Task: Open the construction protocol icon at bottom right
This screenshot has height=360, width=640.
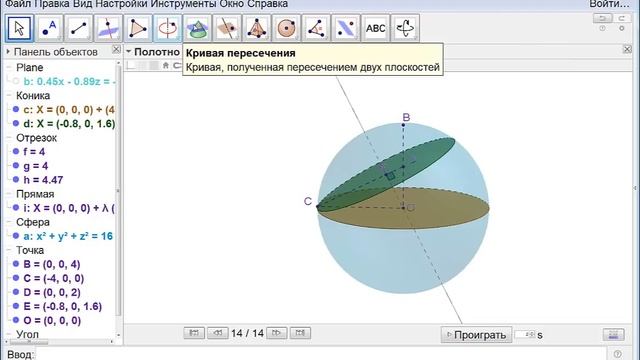Action: point(613,335)
